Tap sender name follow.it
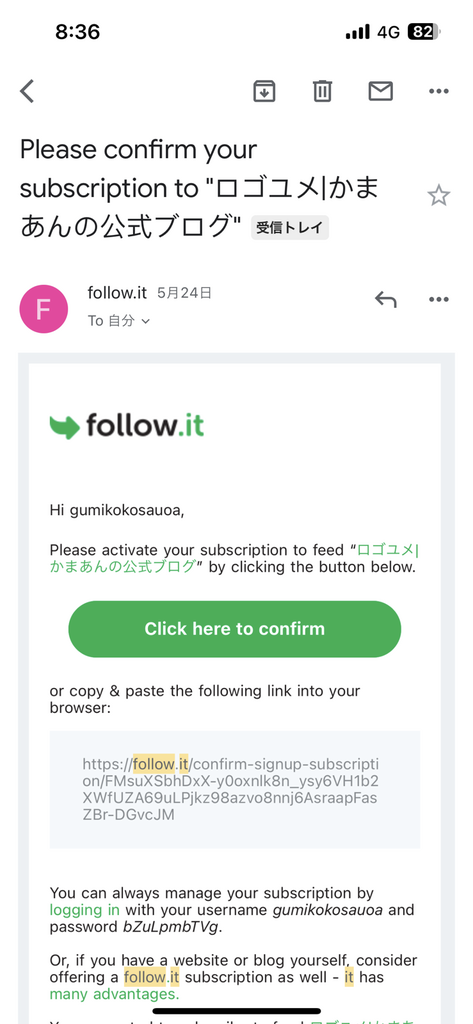The height and width of the screenshot is (1024, 473). click(117, 293)
